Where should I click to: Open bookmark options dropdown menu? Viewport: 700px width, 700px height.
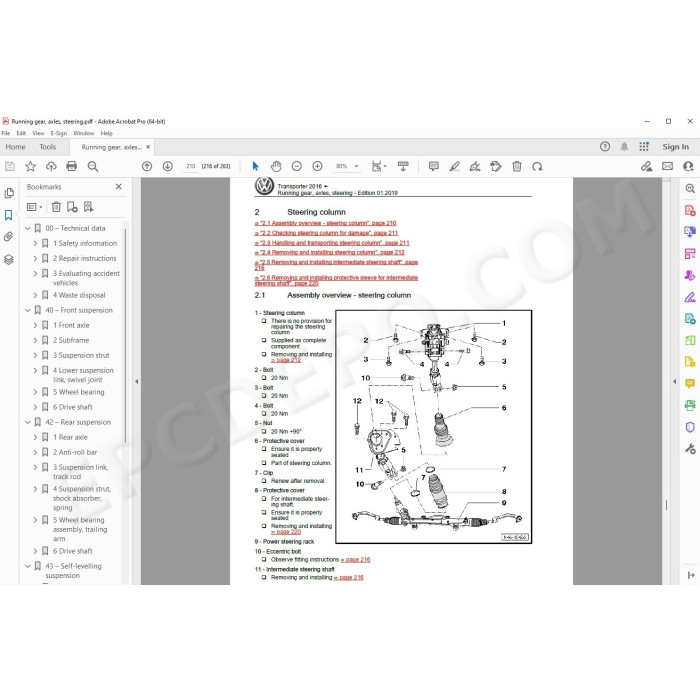(34, 207)
